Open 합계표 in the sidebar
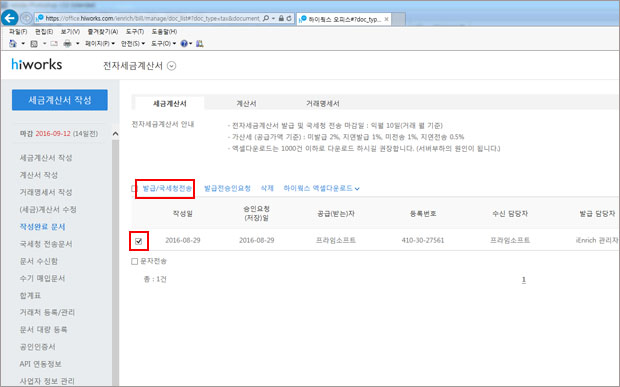This screenshot has height=387, width=620. [30, 295]
